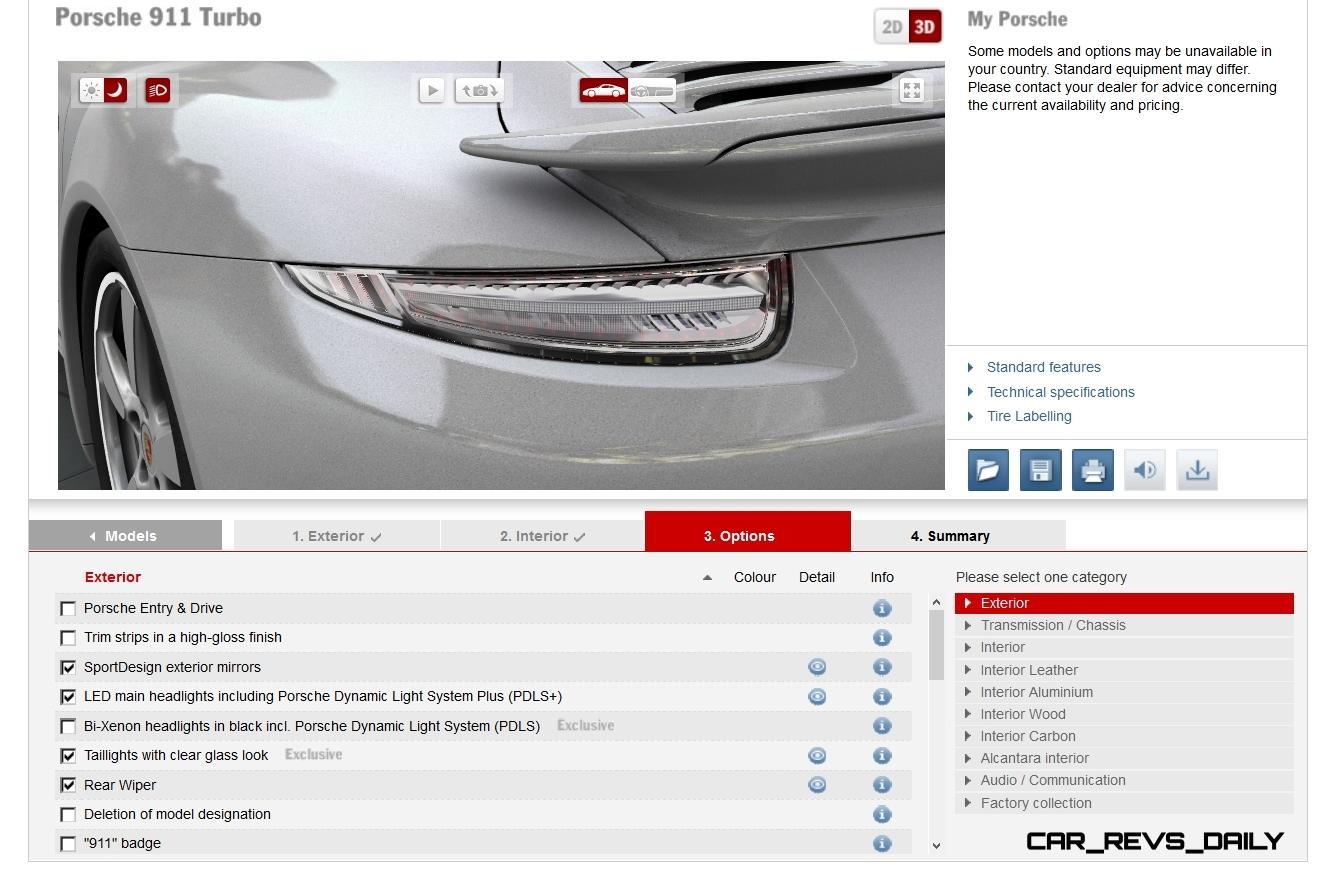Save configuration with the floppy disk icon

(x=1040, y=470)
